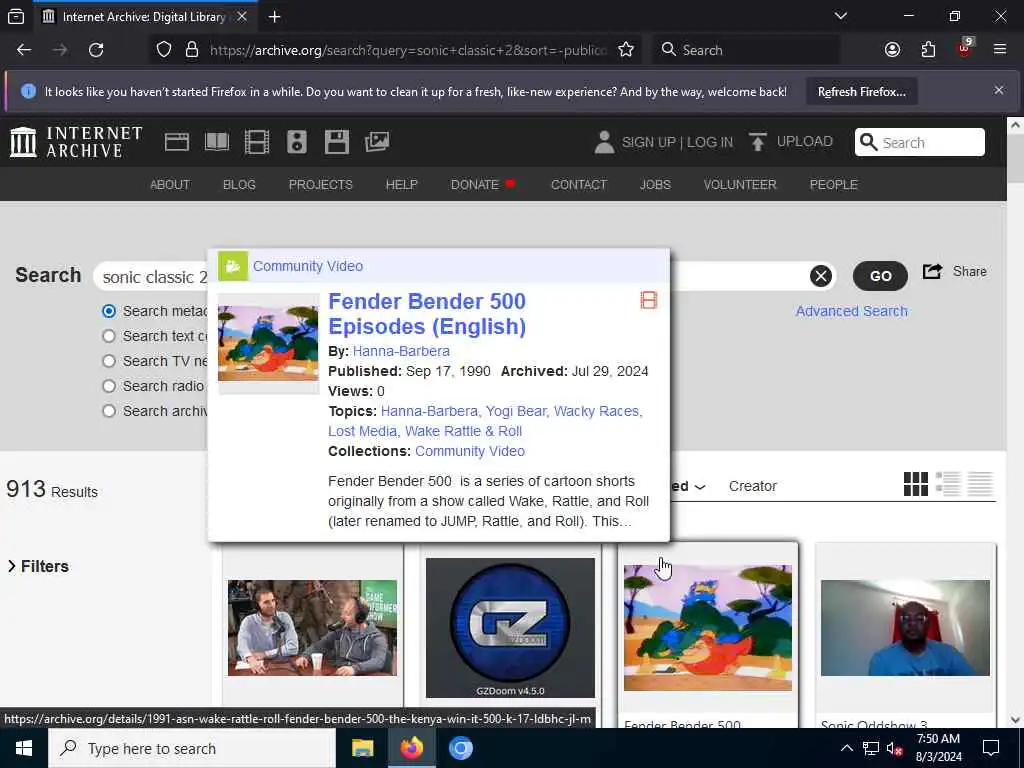Open the uBlock extension icon with badge

pos(965,48)
